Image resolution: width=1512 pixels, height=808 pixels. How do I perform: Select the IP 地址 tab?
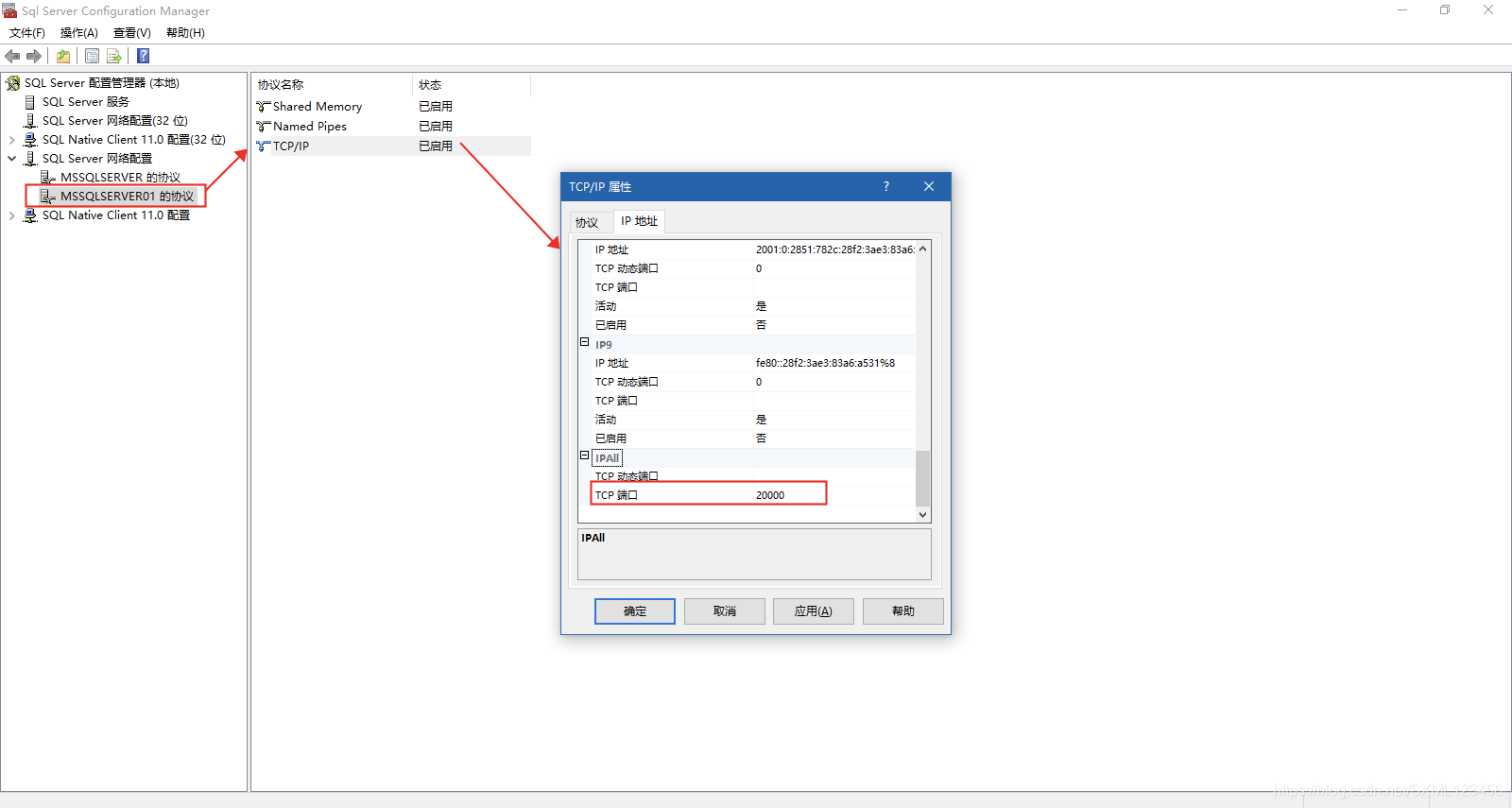[639, 221]
